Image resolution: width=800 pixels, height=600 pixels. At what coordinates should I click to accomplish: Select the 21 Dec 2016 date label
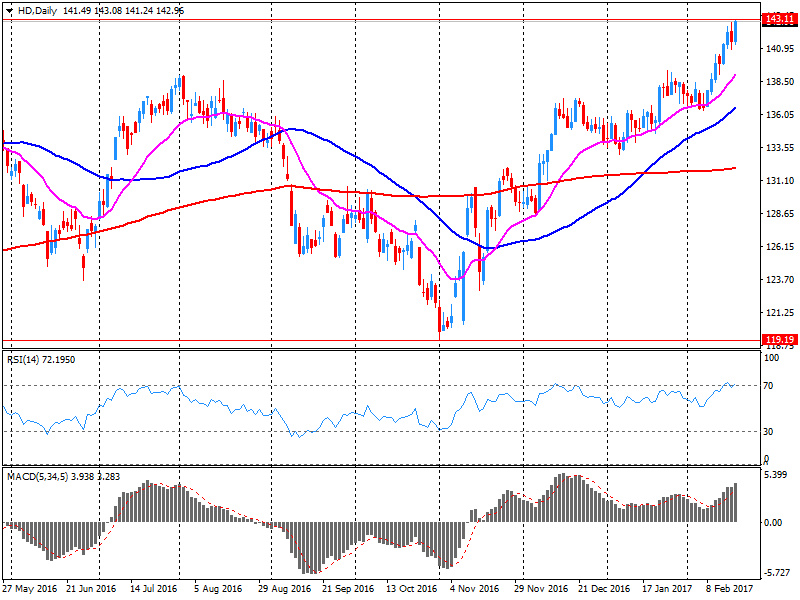[x=604, y=588]
